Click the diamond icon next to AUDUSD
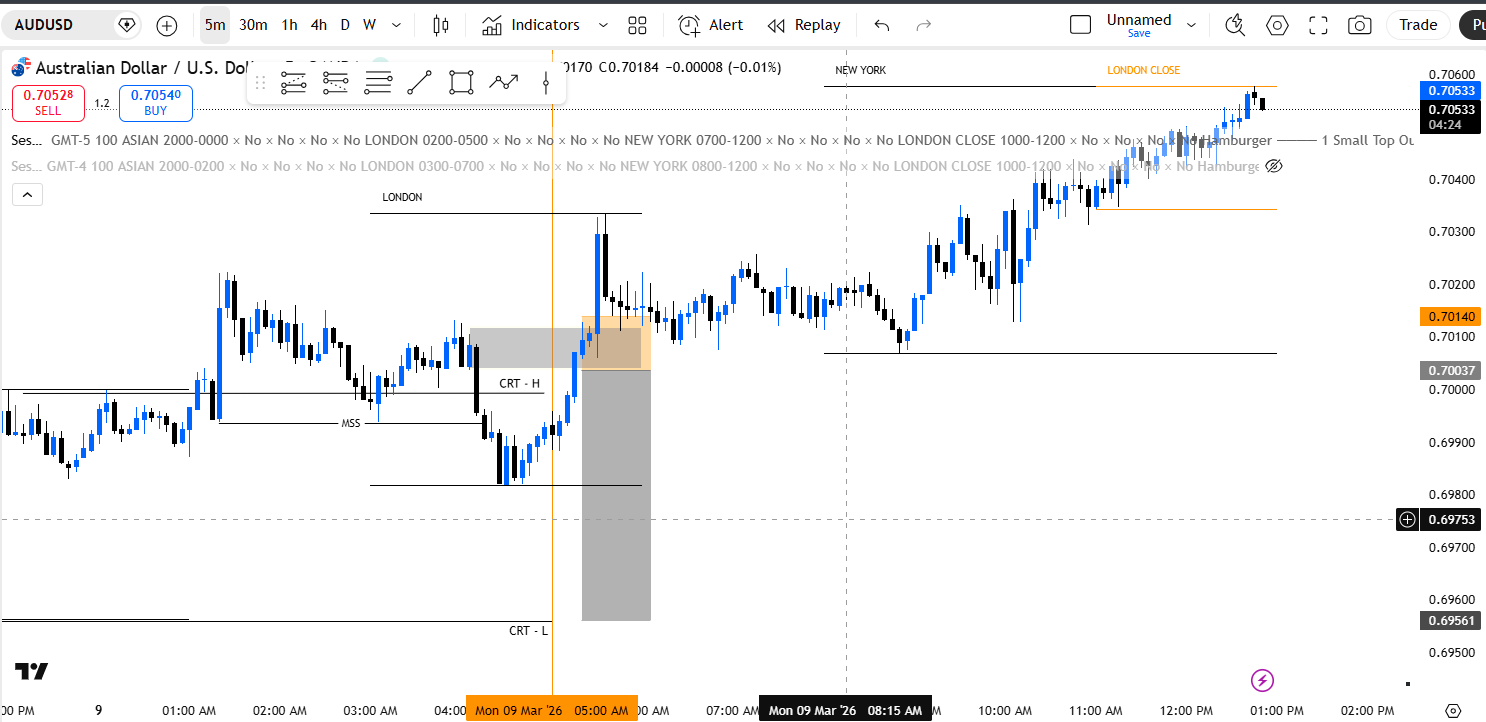The width and height of the screenshot is (1486, 722). 126,25
